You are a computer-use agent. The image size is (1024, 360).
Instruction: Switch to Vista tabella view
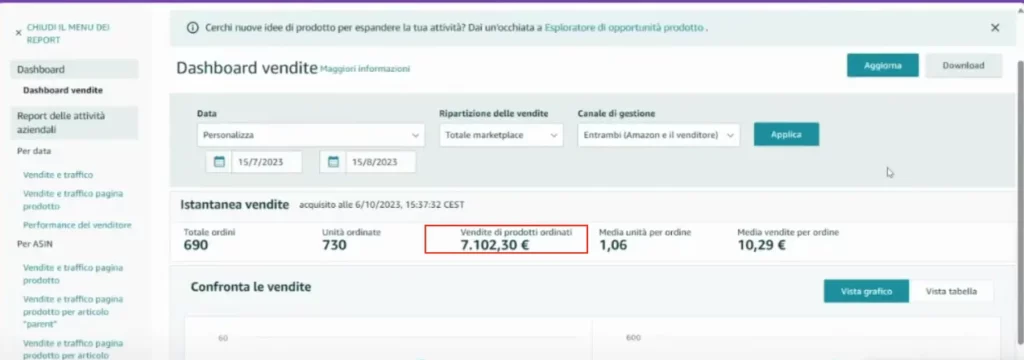951,291
